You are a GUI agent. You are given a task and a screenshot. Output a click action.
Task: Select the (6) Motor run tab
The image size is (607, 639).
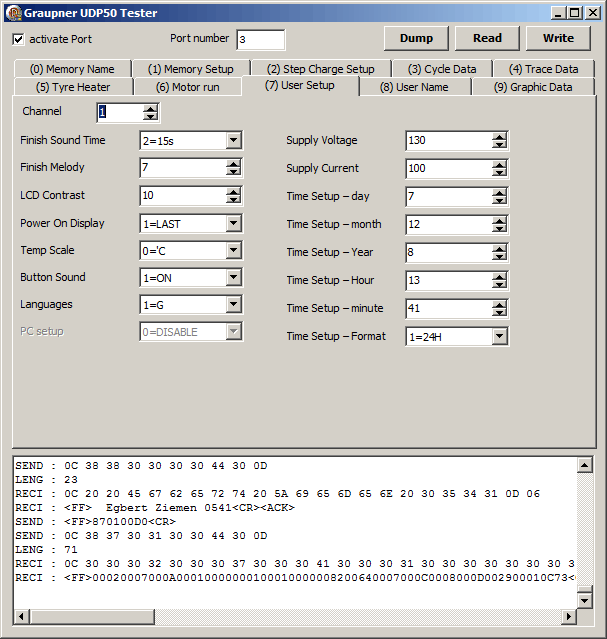tap(188, 87)
